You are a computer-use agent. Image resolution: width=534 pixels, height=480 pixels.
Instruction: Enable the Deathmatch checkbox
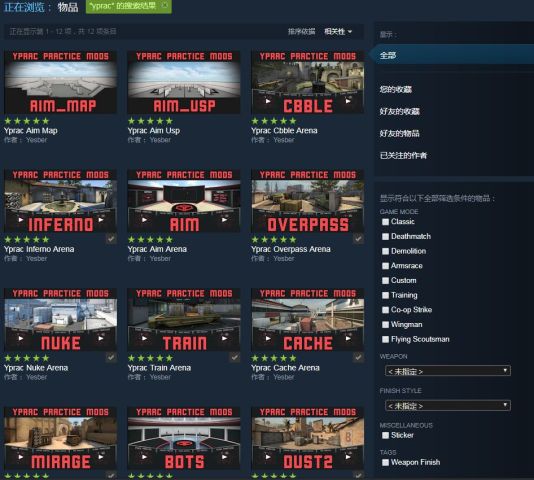[385, 236]
